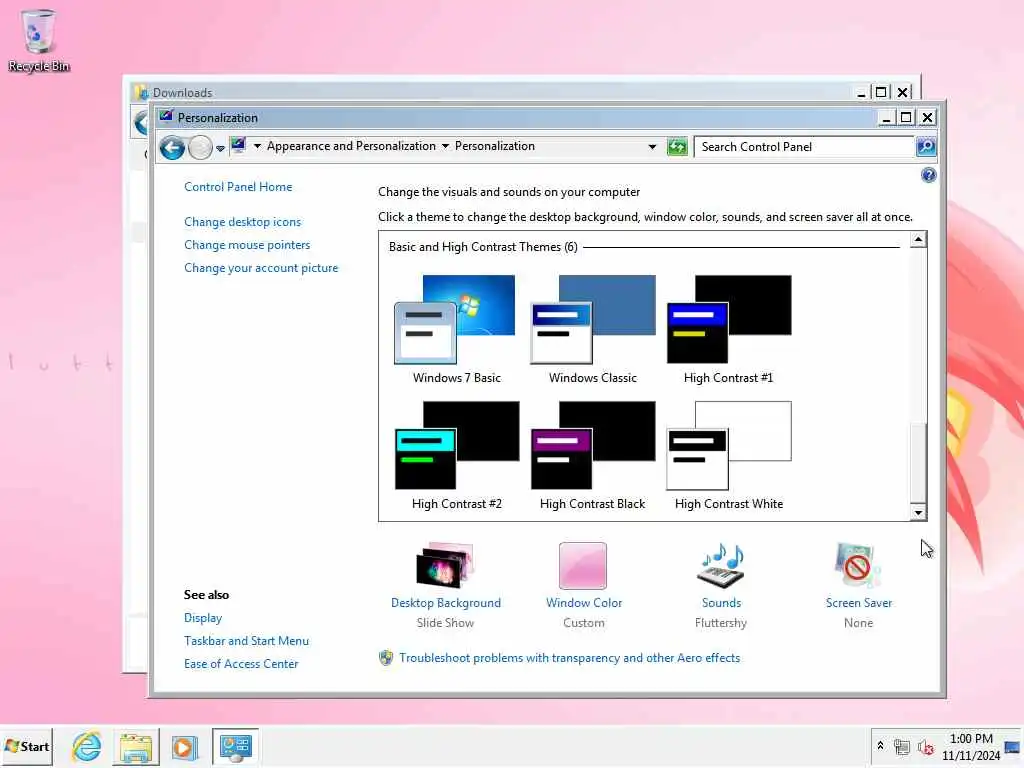
Task: Click the Back arrow in Personalization
Action: (x=172, y=148)
